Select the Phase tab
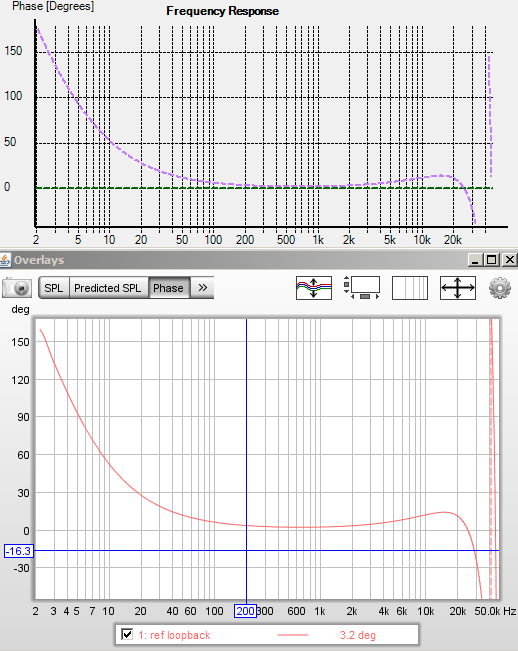 (169, 288)
